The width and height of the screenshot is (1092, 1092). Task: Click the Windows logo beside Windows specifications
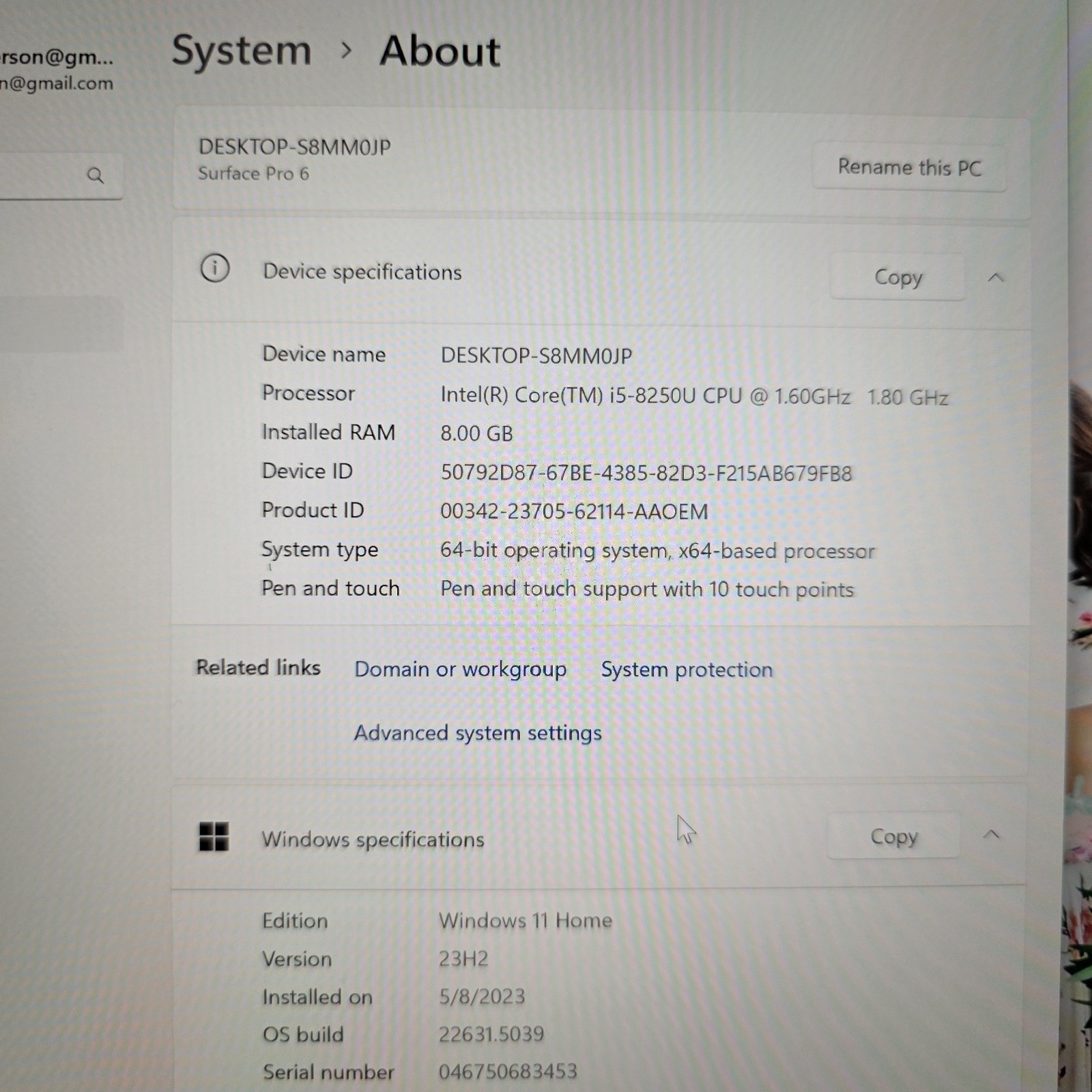(213, 837)
